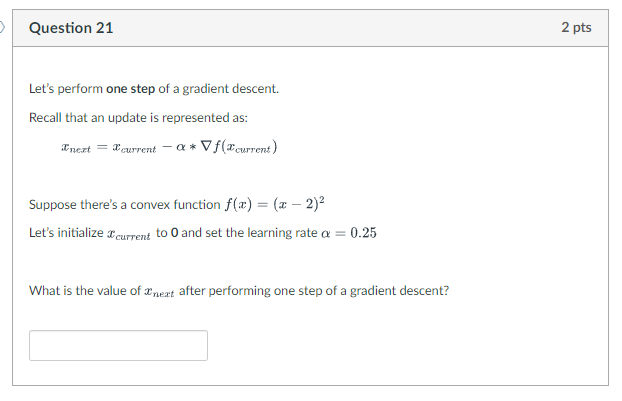Click the x_next term starting the update formula
The height and width of the screenshot is (401, 622).
pyautogui.click(x=76, y=148)
